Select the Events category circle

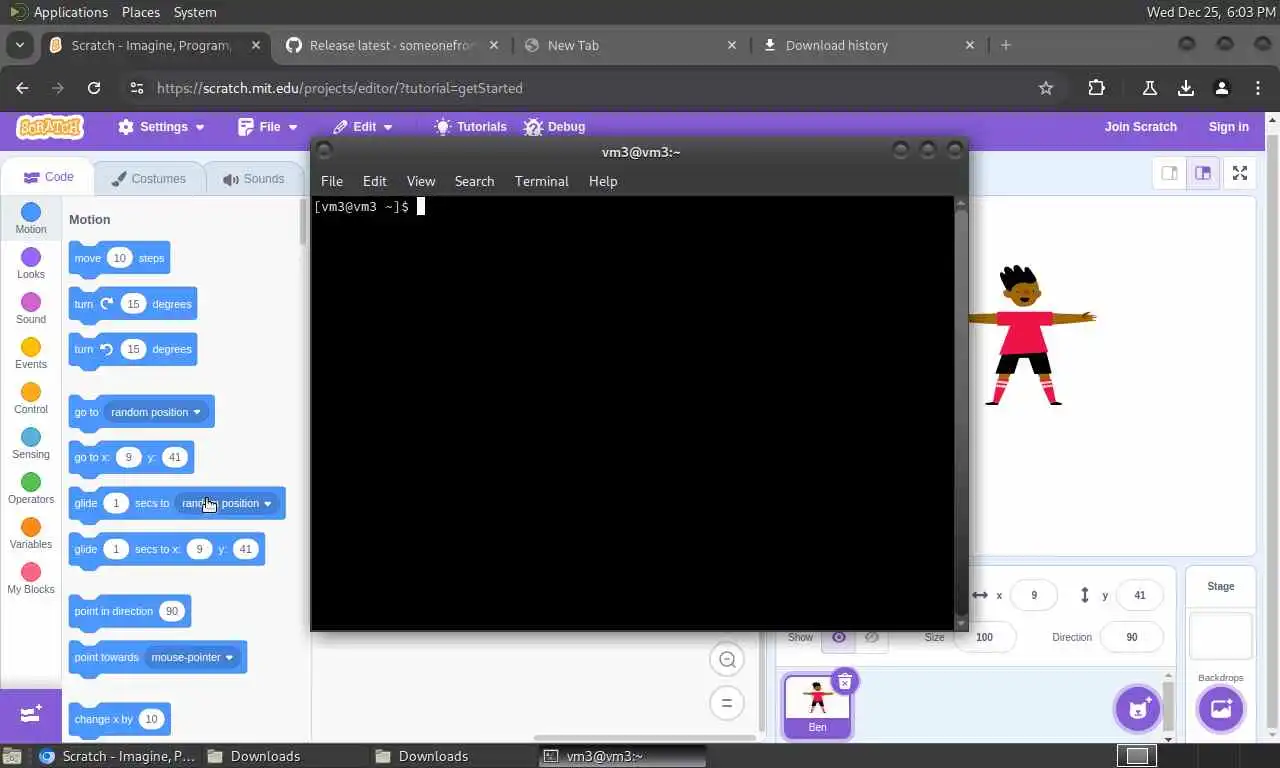31,347
